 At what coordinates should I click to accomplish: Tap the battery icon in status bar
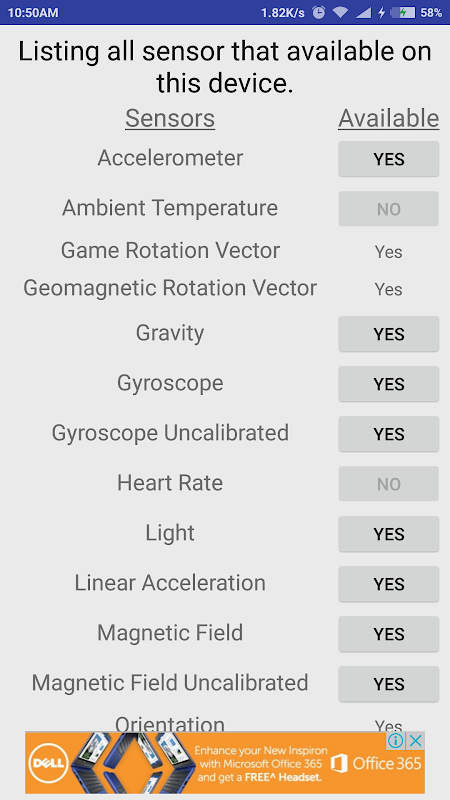pyautogui.click(x=403, y=12)
